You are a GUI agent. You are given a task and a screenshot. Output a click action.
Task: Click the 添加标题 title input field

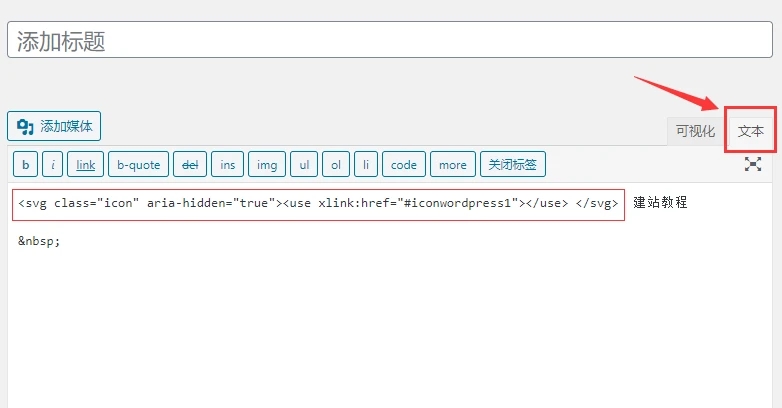pyautogui.click(x=388, y=40)
